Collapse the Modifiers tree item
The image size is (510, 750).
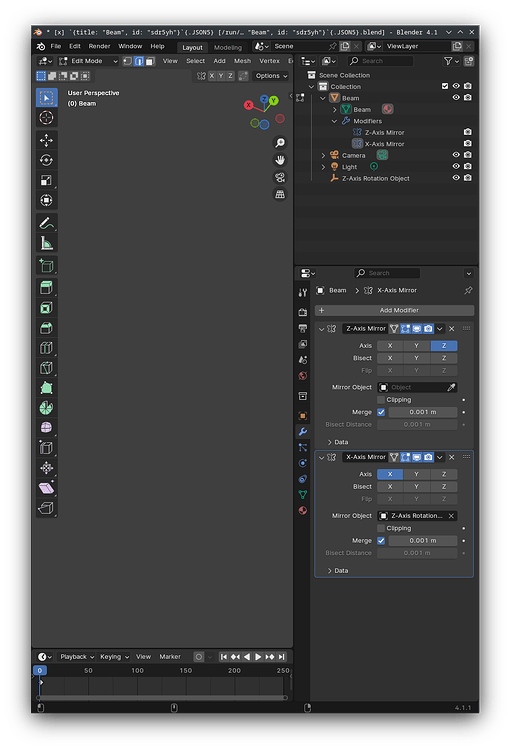click(334, 121)
